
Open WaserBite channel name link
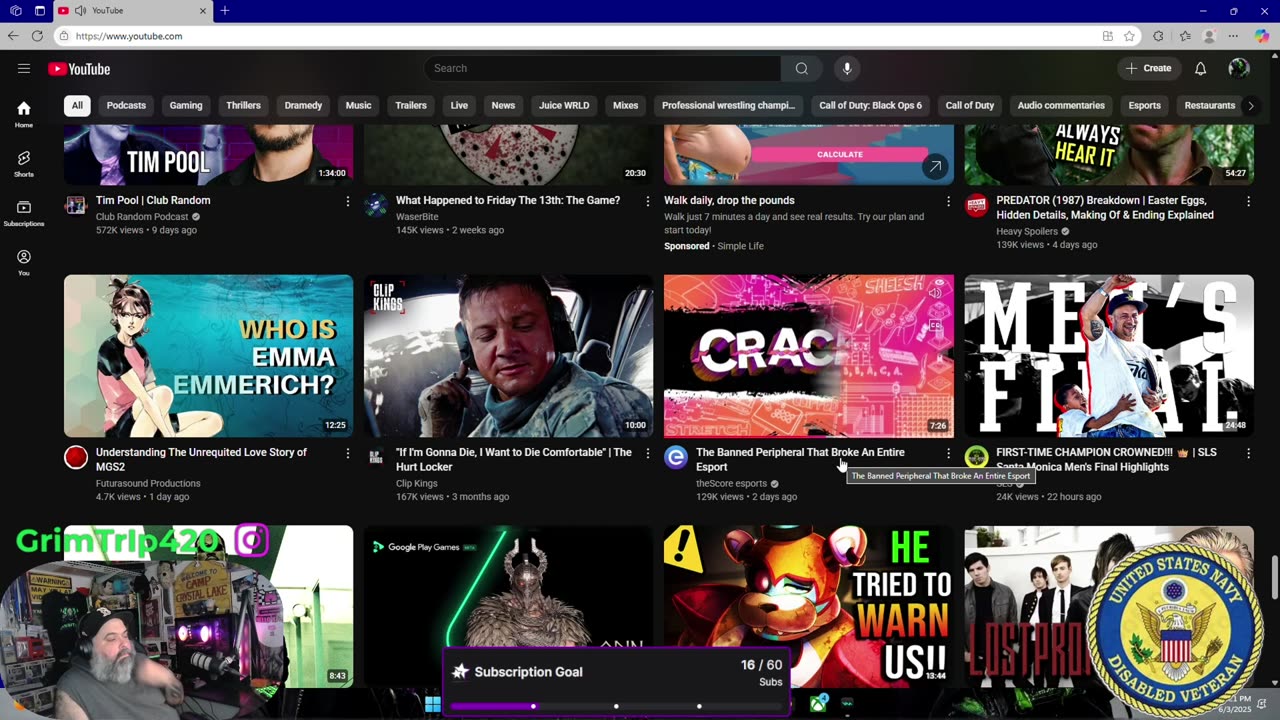coord(417,216)
